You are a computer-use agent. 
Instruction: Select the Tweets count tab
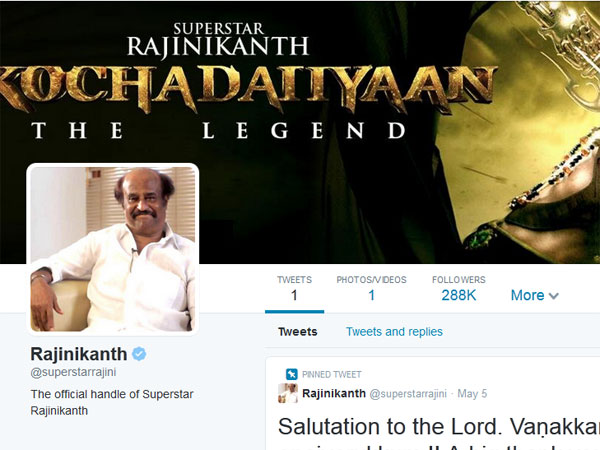[x=294, y=289]
